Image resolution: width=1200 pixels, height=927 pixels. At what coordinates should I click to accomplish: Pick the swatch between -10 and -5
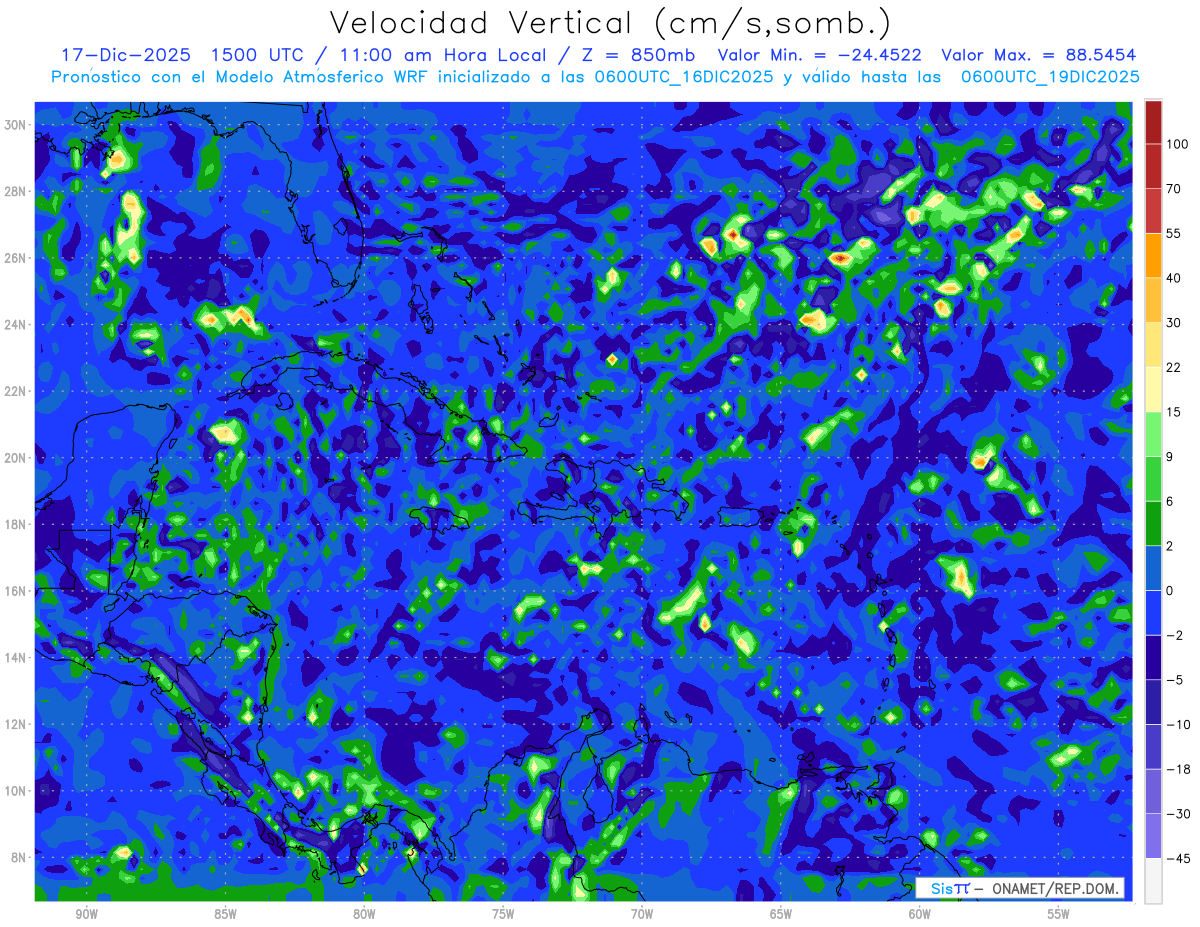click(1153, 701)
